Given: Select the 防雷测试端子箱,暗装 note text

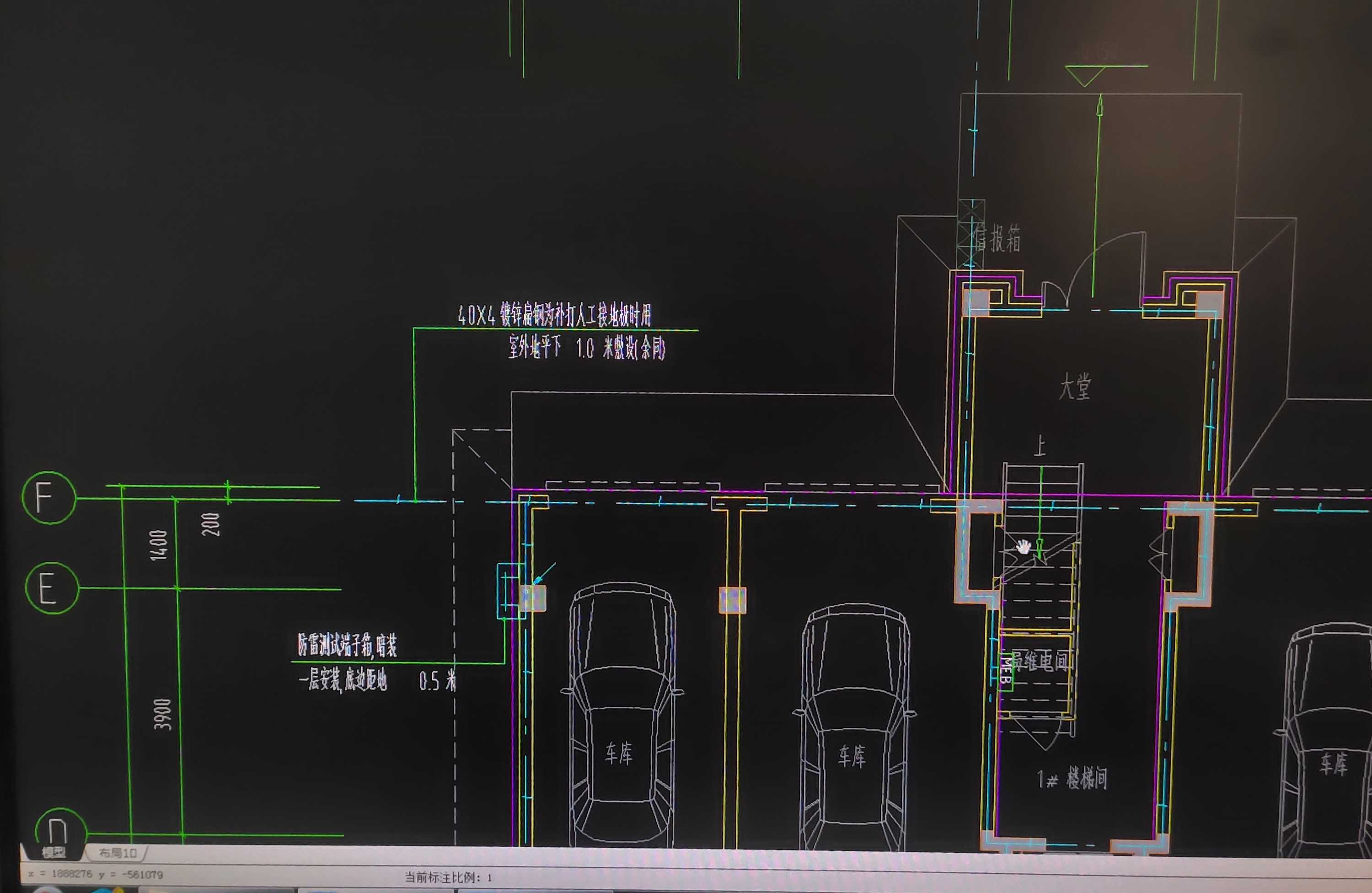Looking at the screenshot, I should click(347, 645).
